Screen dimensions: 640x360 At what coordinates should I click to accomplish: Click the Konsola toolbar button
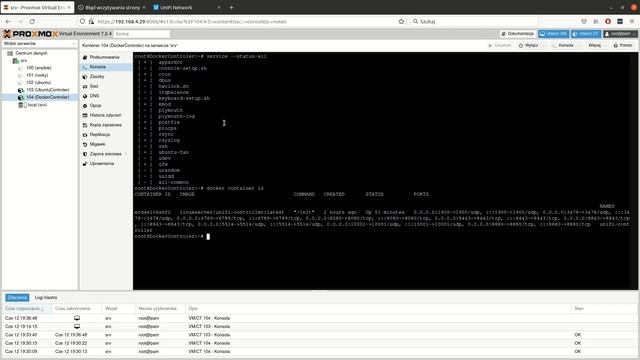tap(563, 45)
